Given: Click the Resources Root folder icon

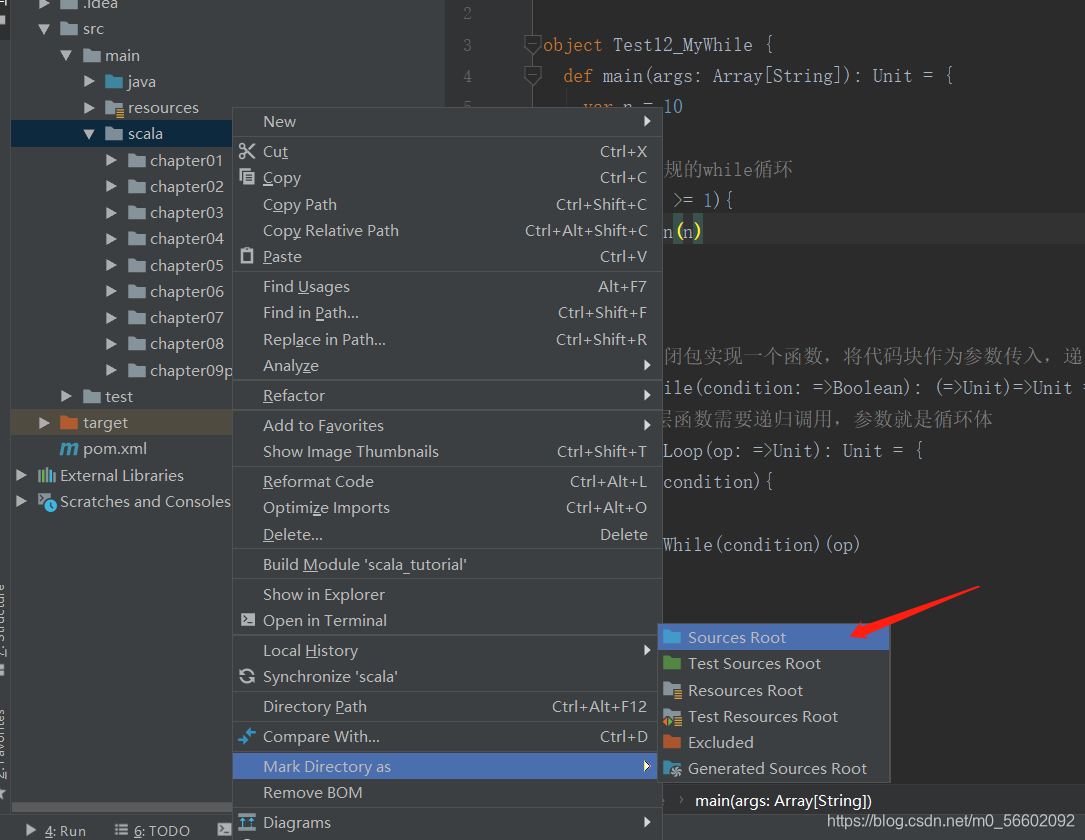Looking at the screenshot, I should 673,690.
